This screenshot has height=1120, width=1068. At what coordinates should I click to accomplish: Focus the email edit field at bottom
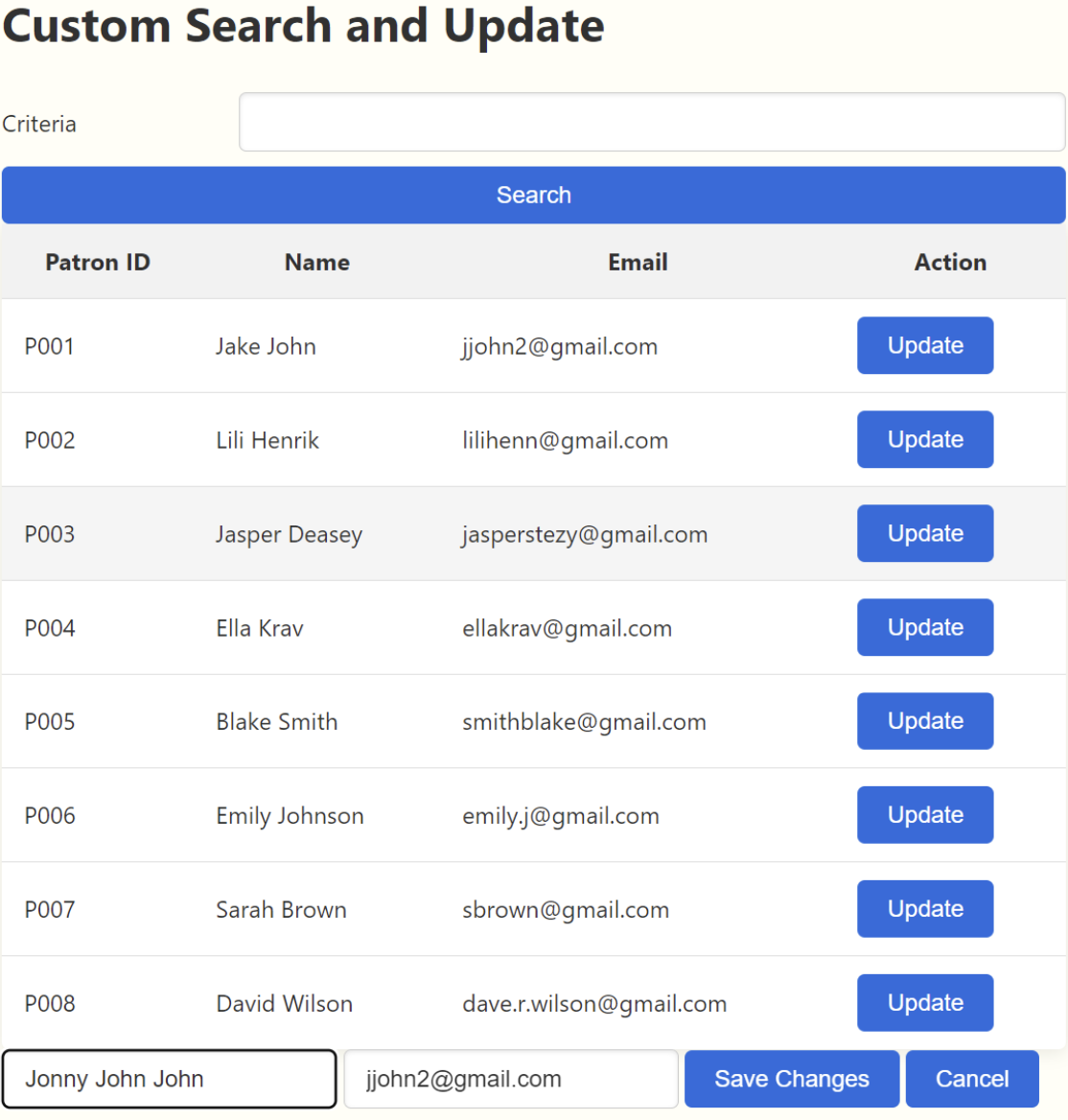[510, 1079]
